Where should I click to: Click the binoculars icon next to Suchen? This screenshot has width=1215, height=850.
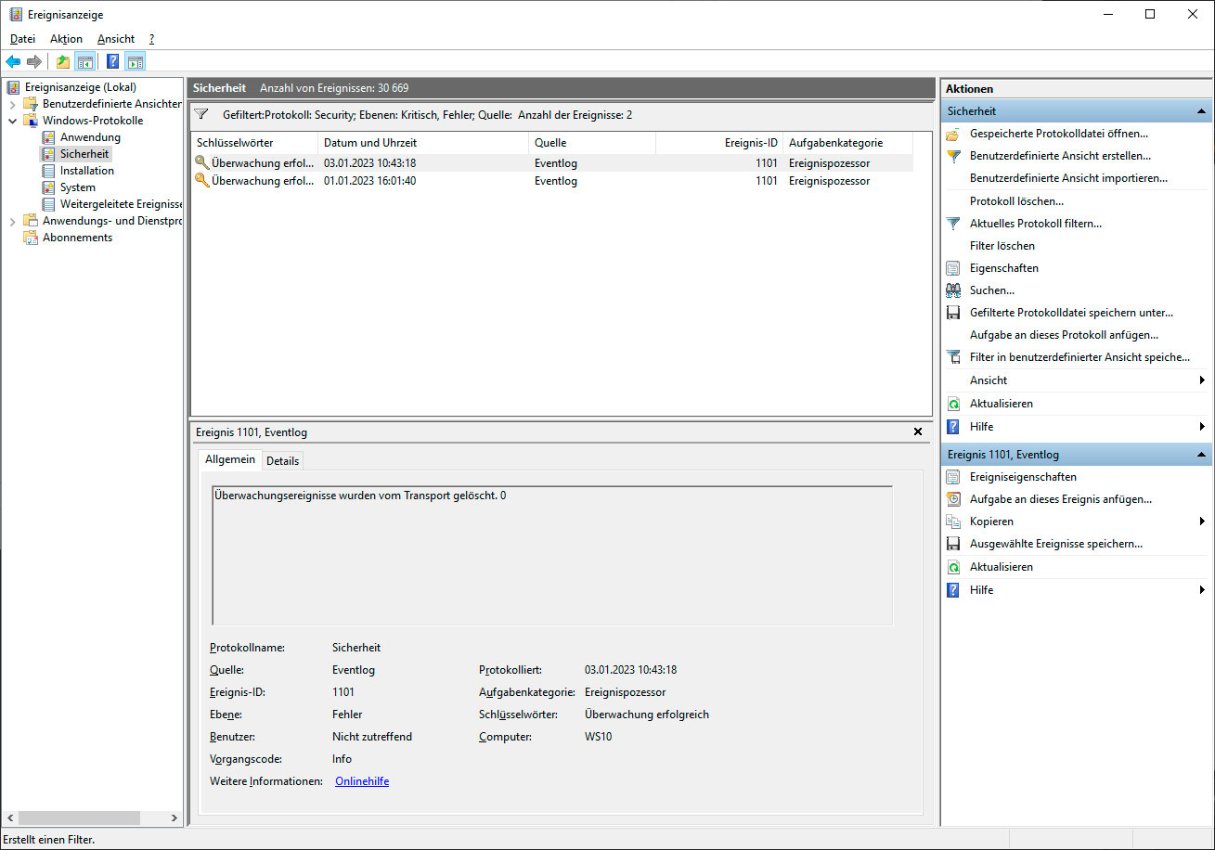[x=953, y=290]
